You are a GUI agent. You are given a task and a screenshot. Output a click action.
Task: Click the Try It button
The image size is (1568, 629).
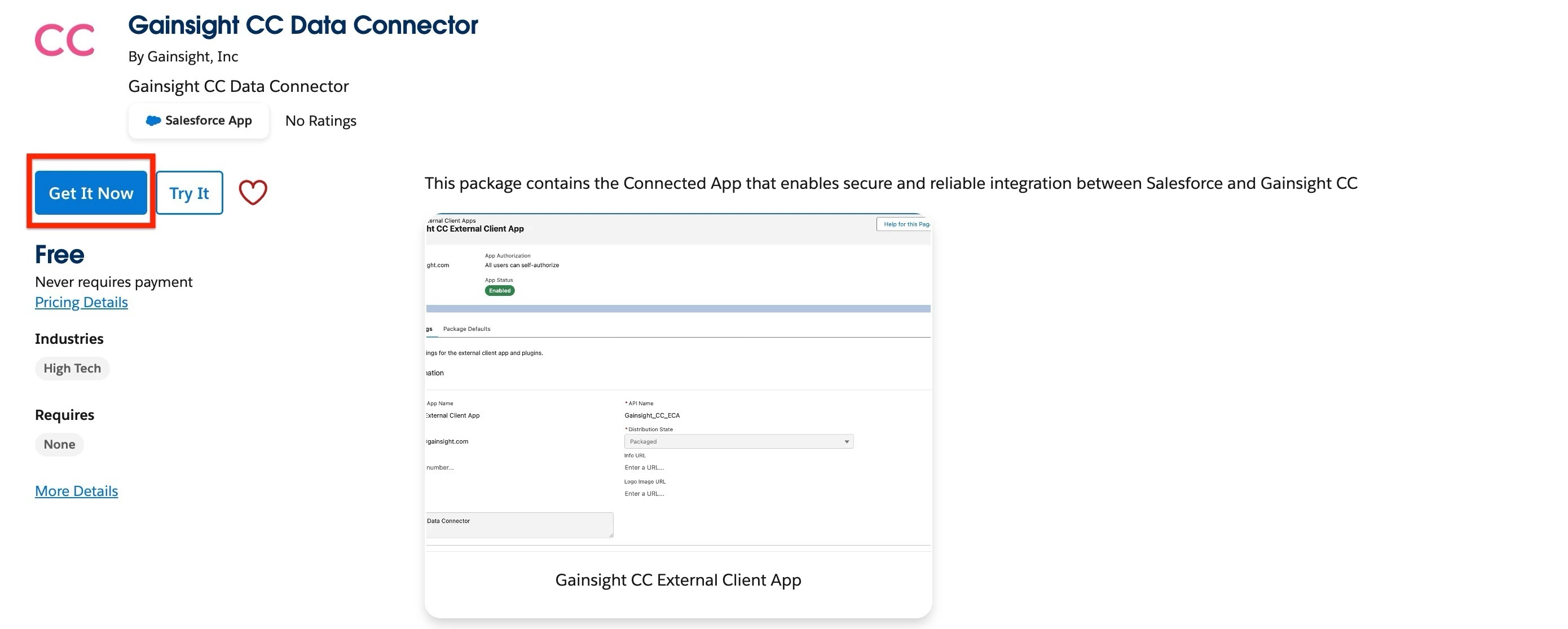pos(190,193)
